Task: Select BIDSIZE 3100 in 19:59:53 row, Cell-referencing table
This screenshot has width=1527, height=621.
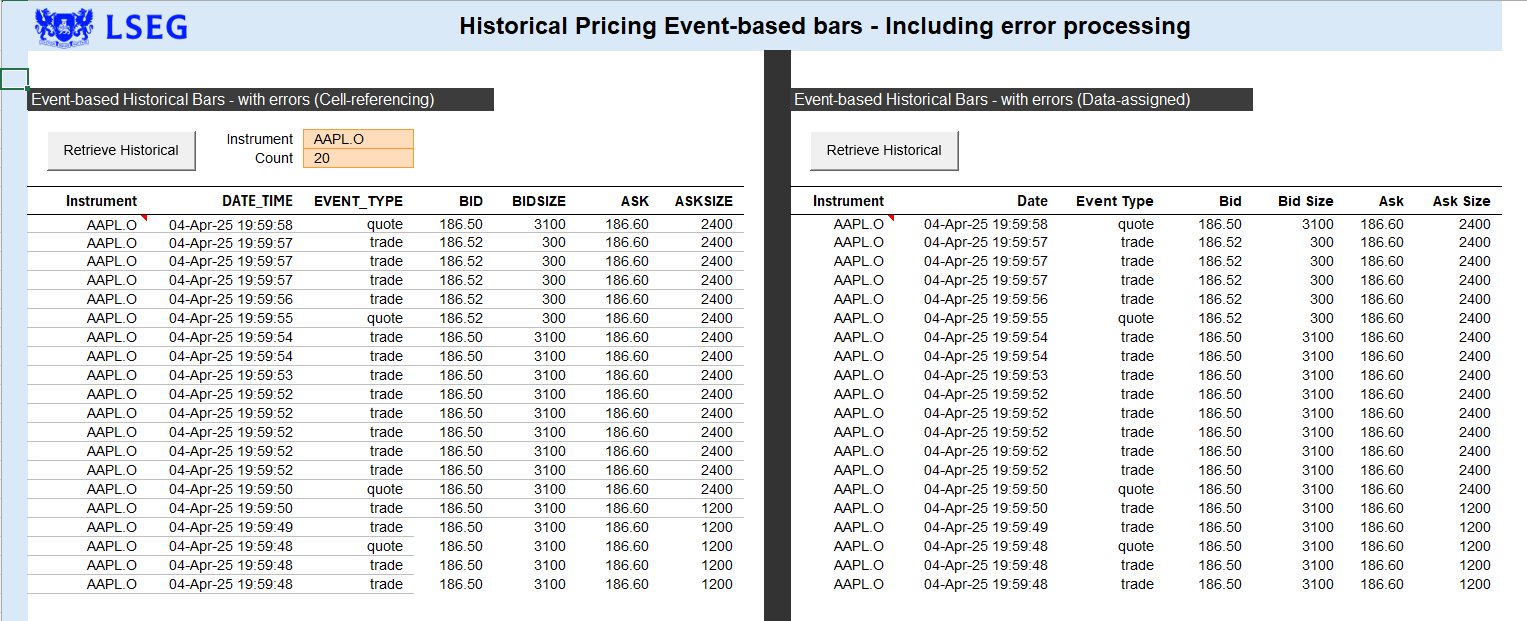Action: pyautogui.click(x=550, y=375)
